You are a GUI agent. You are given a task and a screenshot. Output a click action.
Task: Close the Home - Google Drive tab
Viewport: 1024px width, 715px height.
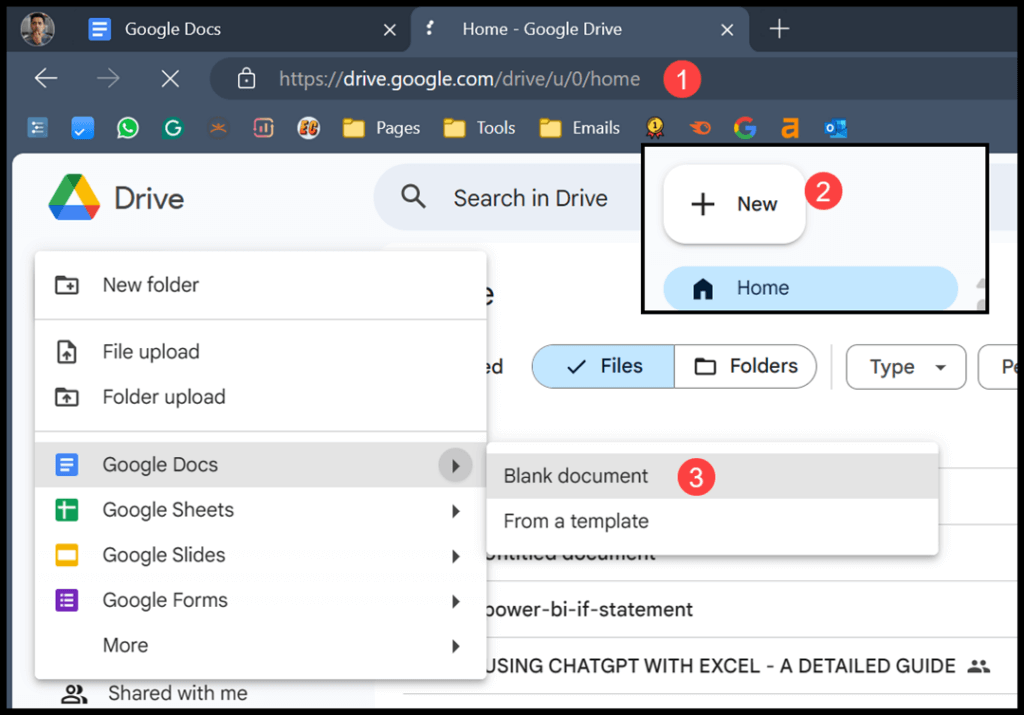click(x=727, y=30)
